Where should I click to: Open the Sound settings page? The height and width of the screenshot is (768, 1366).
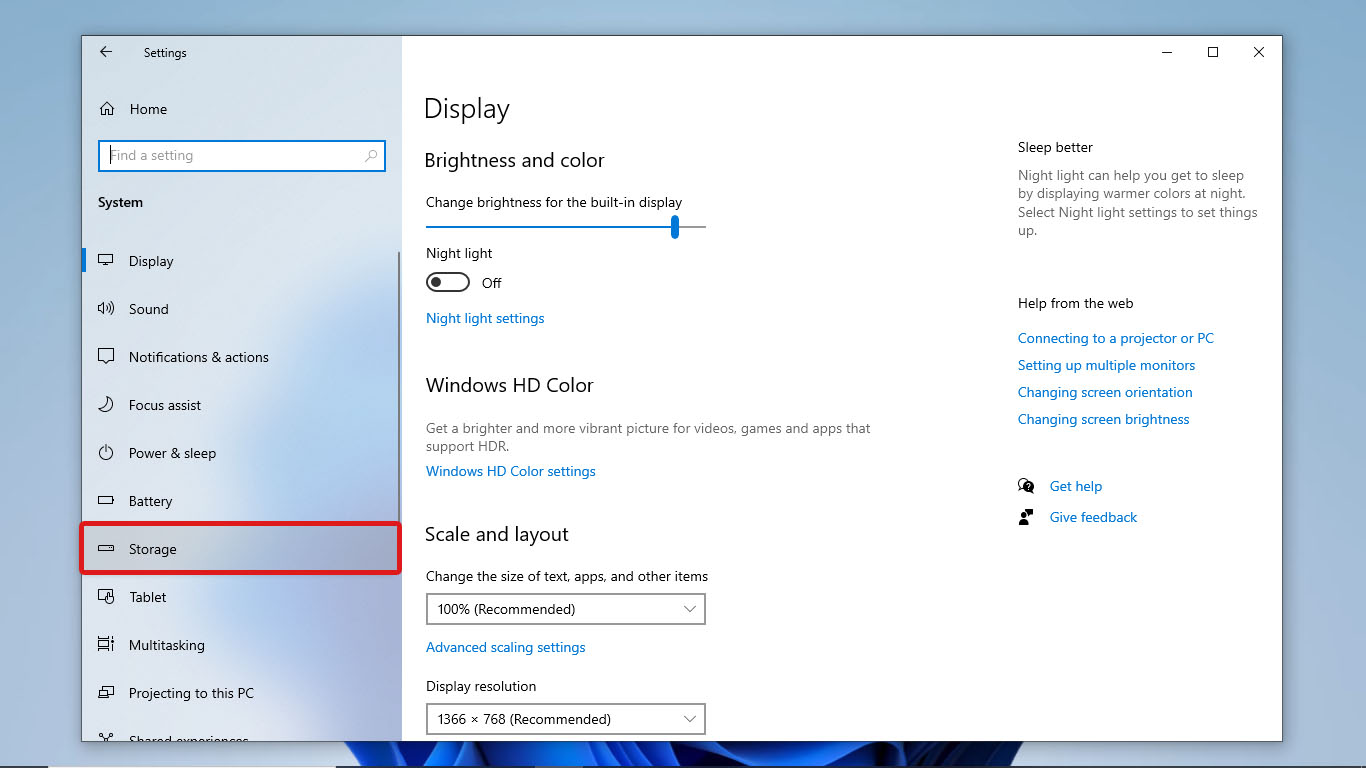click(240, 309)
